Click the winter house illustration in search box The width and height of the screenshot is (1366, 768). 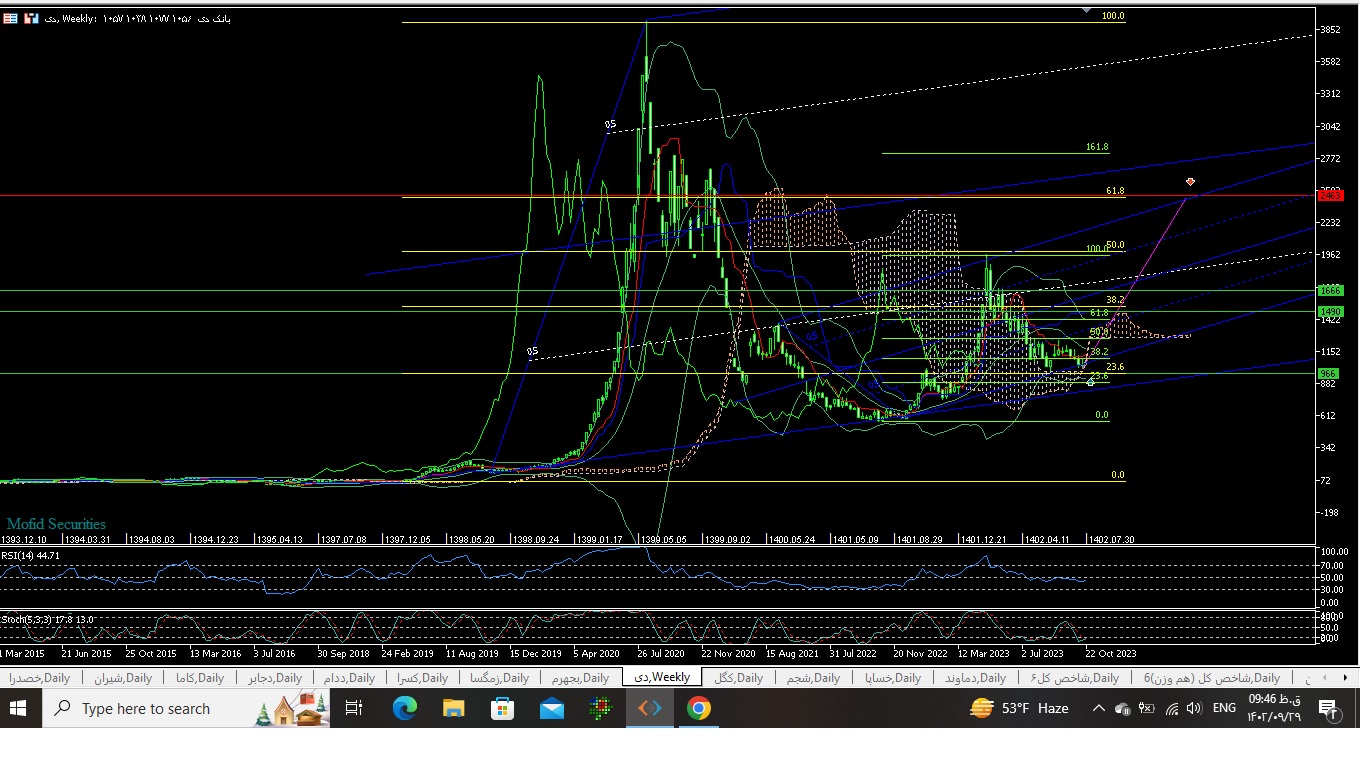pos(291,709)
